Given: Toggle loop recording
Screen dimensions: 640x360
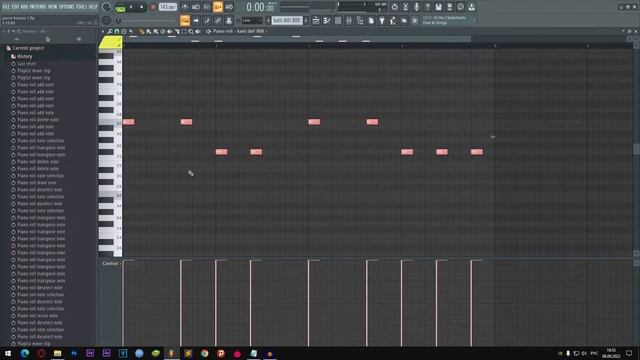Looking at the screenshot, I should click(x=229, y=7).
